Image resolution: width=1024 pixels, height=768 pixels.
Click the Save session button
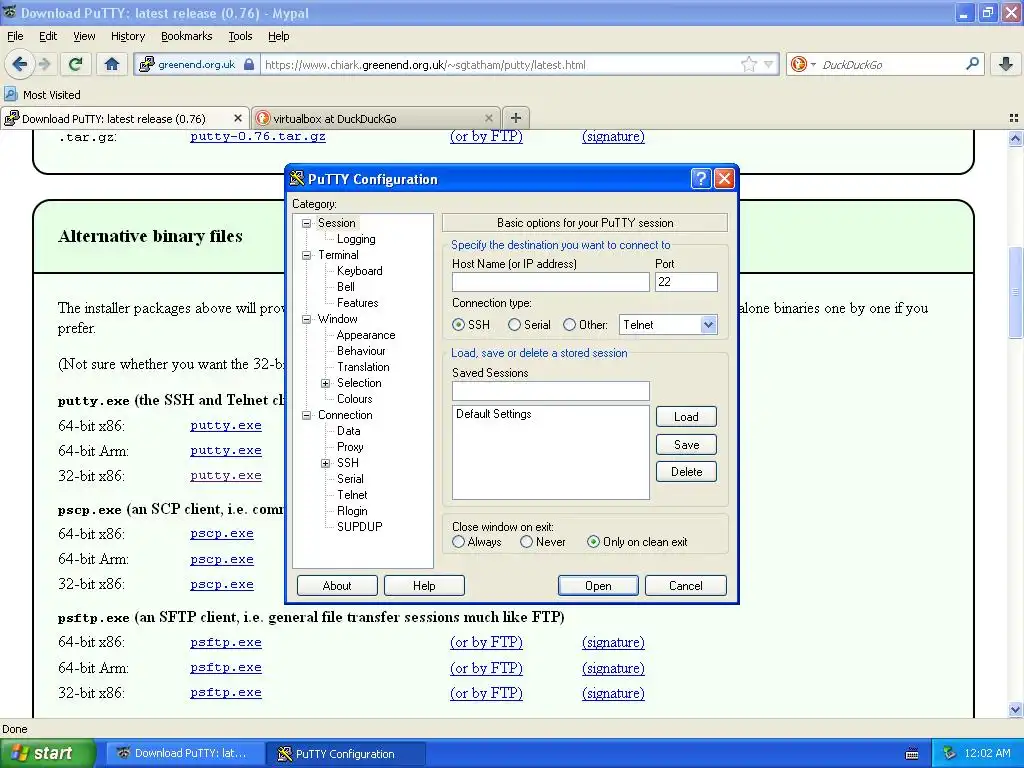click(686, 445)
